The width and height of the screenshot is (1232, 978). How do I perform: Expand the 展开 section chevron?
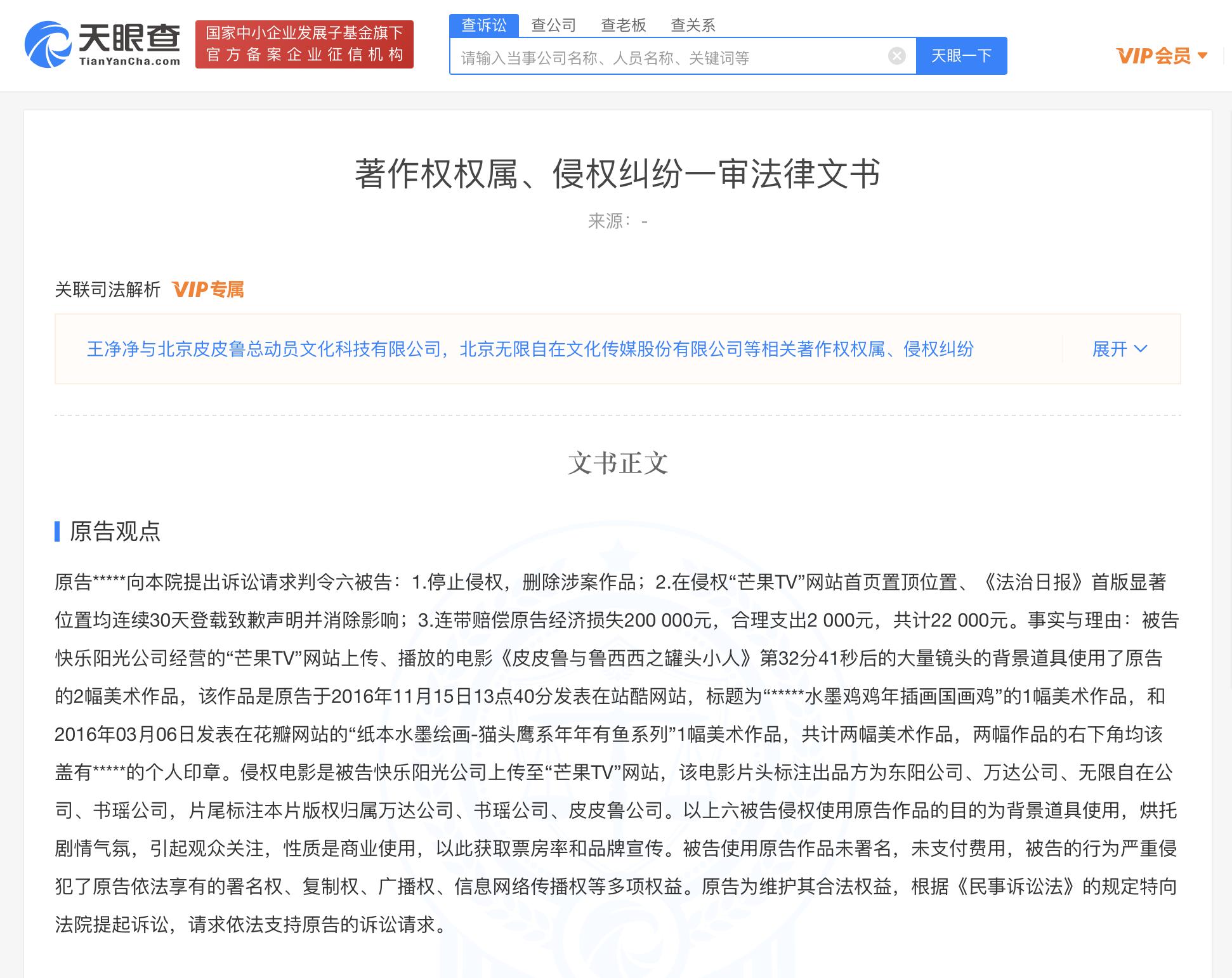pos(1140,349)
